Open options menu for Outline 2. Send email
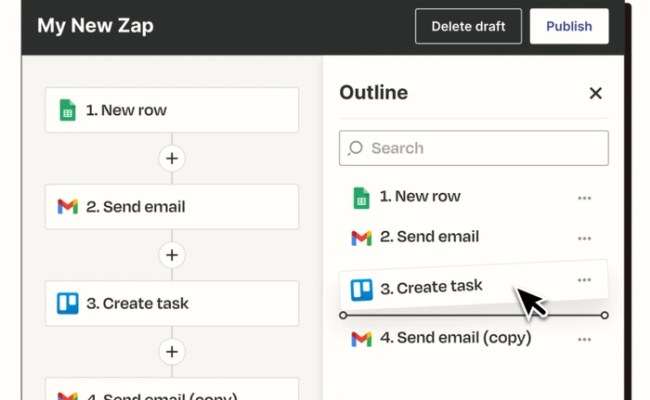Screen dimensions: 650x400 click(x=585, y=238)
